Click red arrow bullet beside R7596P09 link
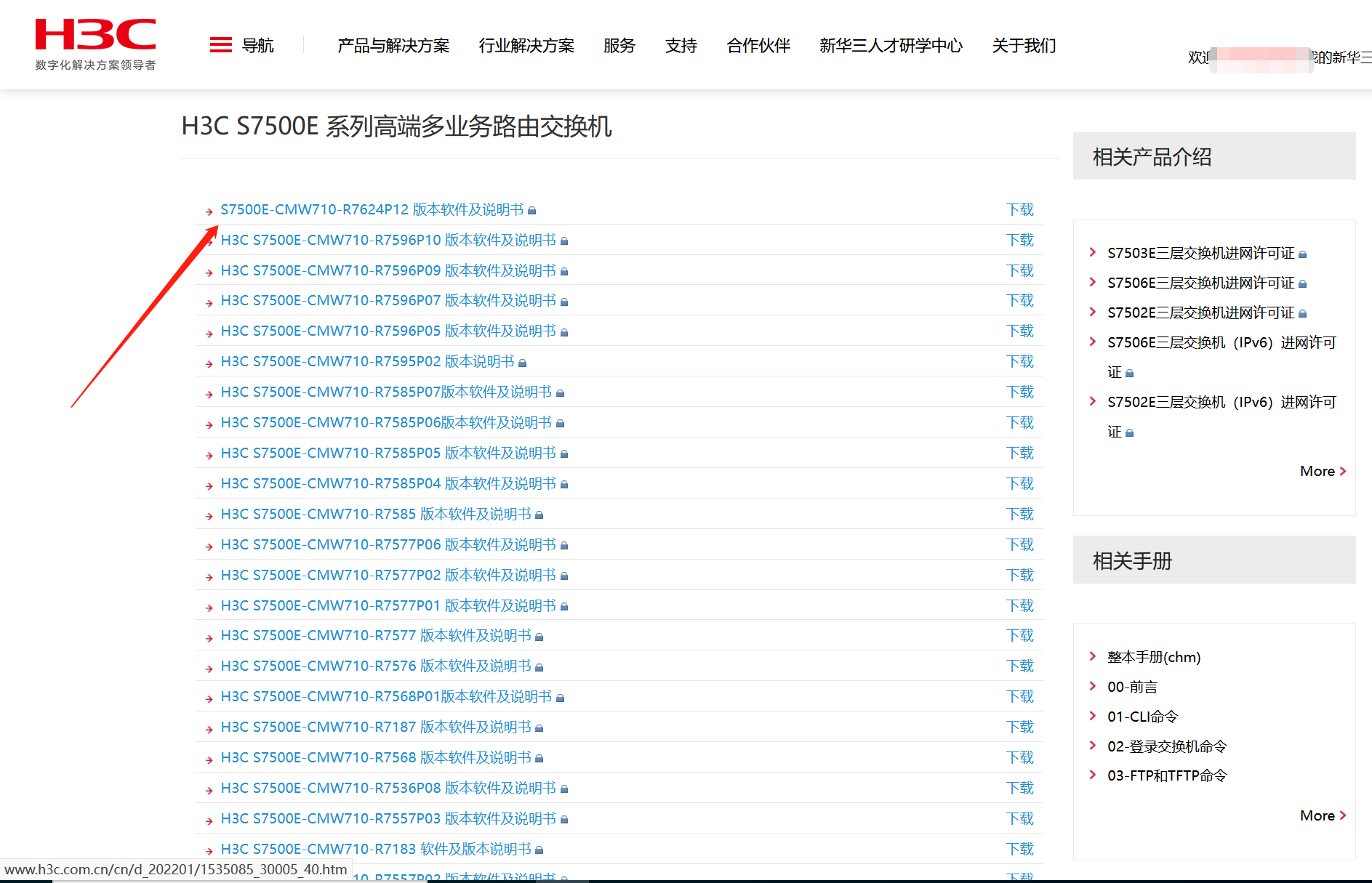The image size is (1372, 883). coord(209,273)
